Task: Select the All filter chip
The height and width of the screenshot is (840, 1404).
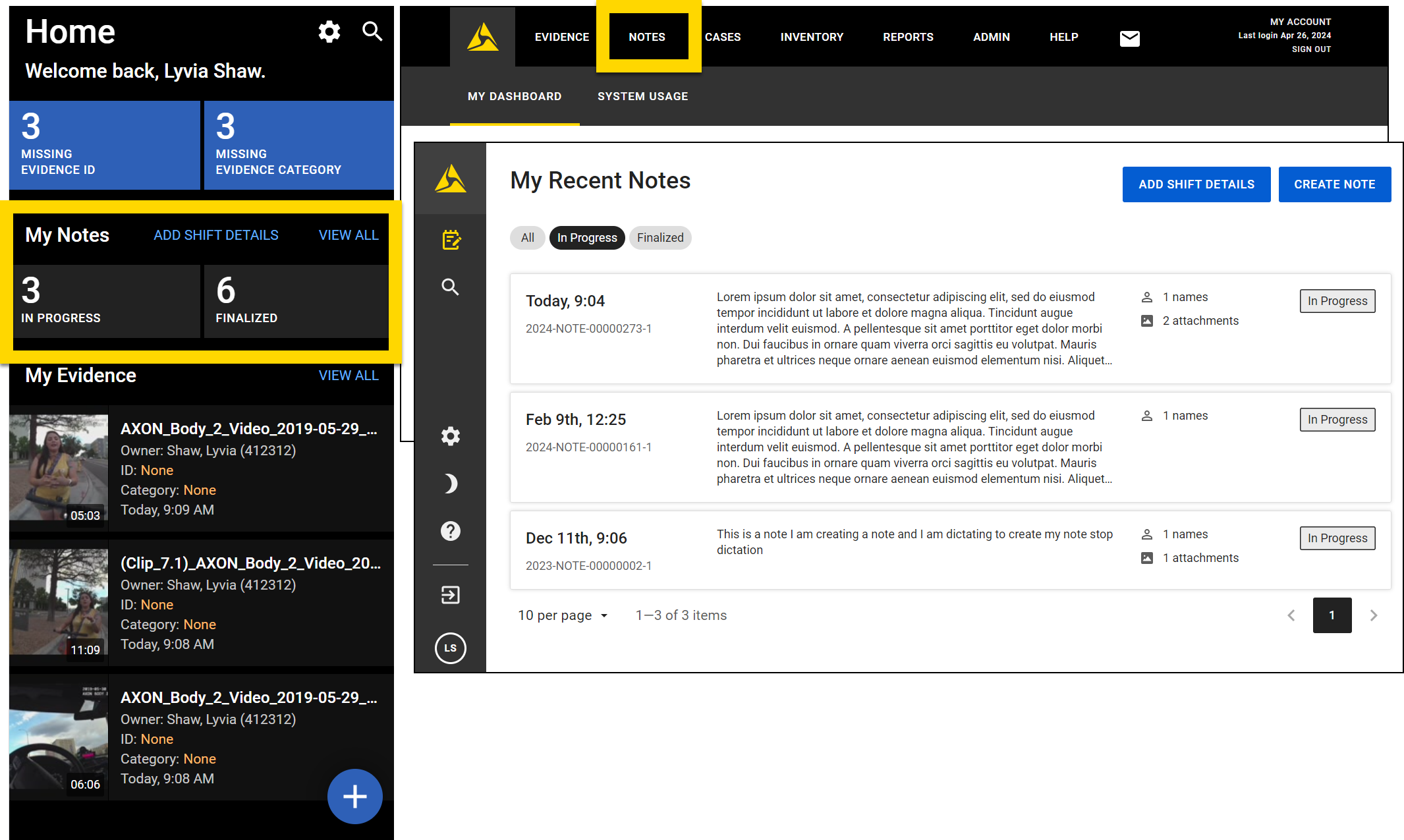Action: tap(528, 238)
